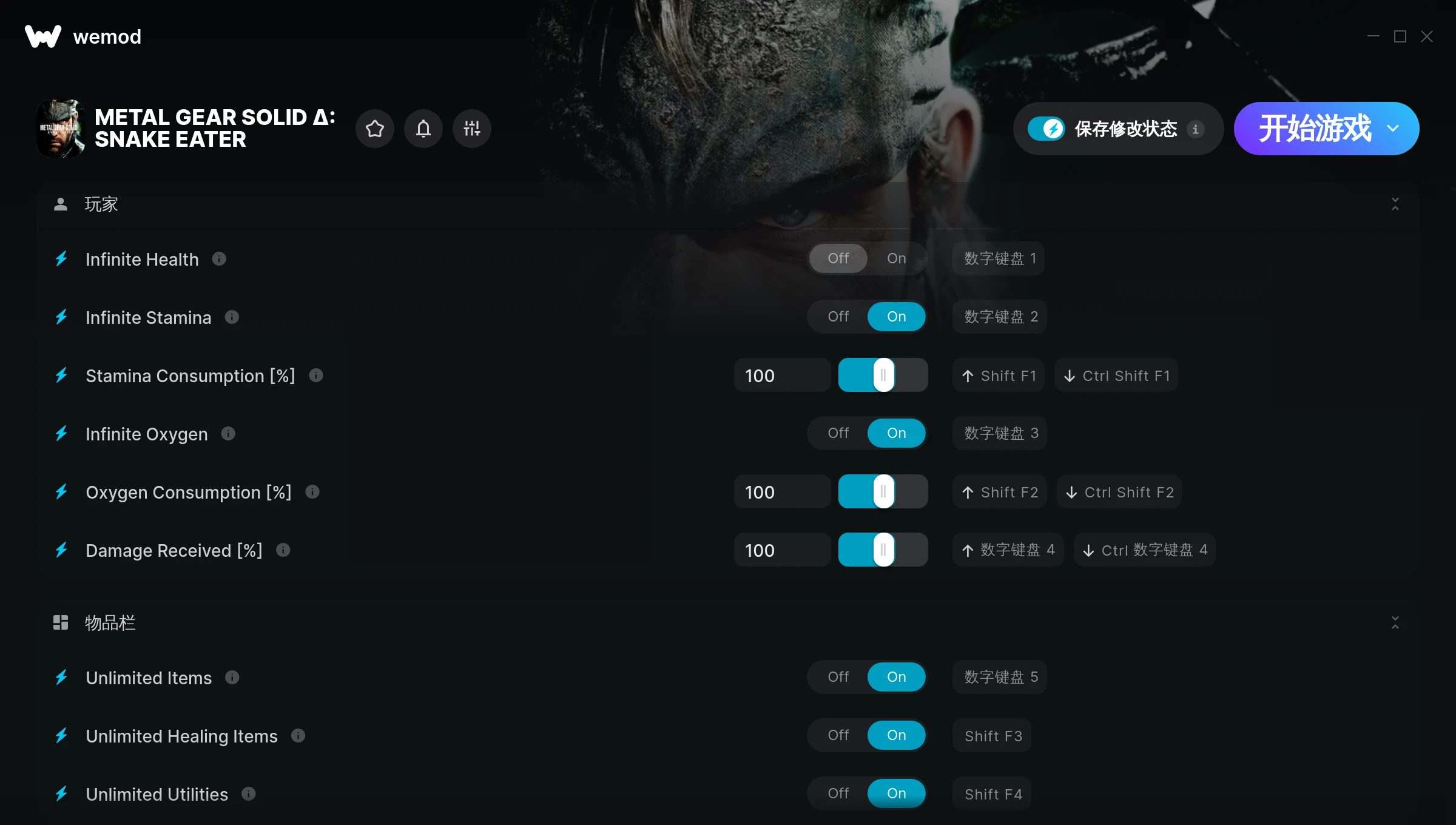Click the 开始游戏 button
1456x825 pixels.
pos(1314,129)
